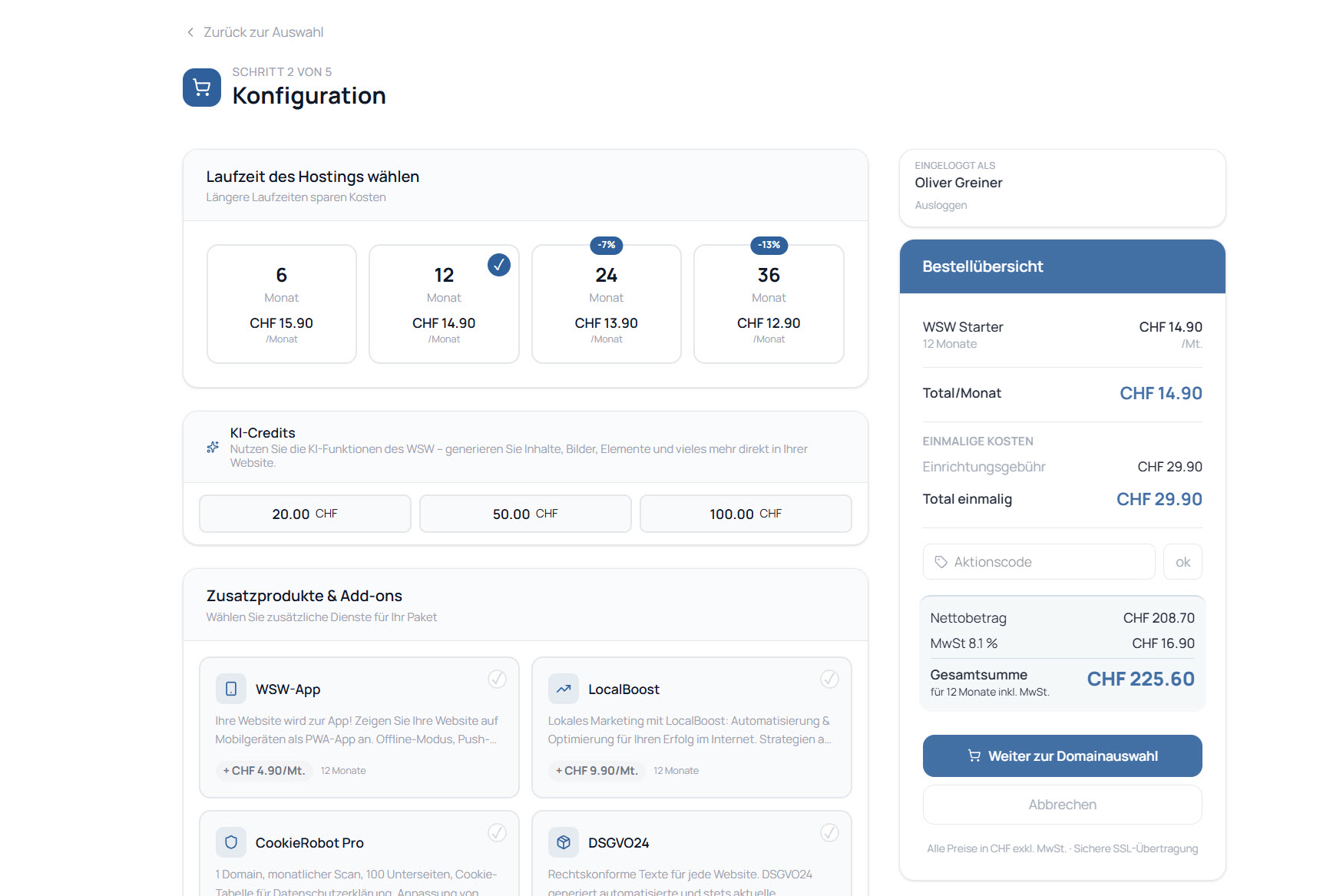The height and width of the screenshot is (896, 1333).
Task: Enable the LocalBoost add-on checkmark
Action: [x=829, y=679]
